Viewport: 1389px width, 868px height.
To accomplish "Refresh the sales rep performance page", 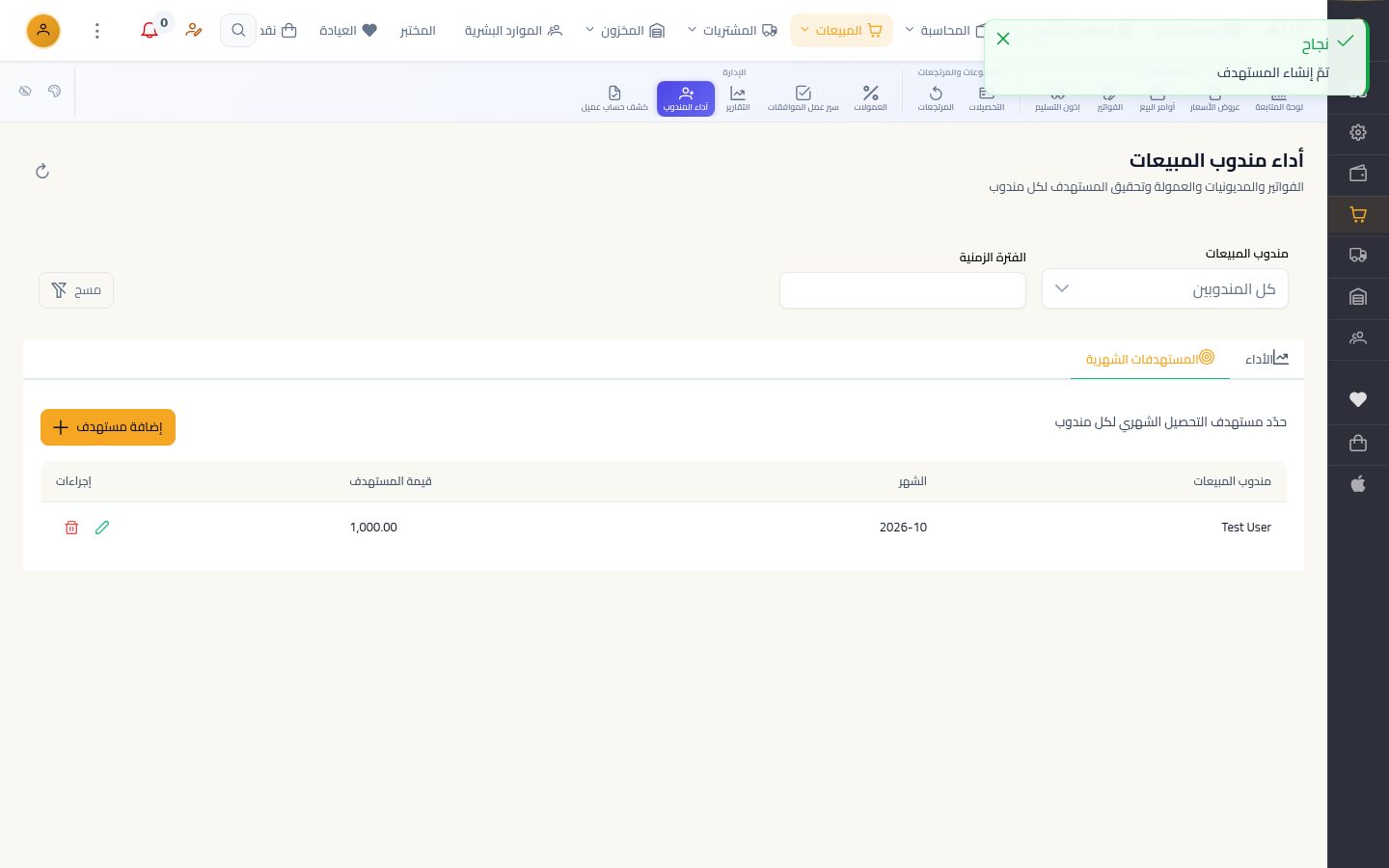I will (x=42, y=171).
